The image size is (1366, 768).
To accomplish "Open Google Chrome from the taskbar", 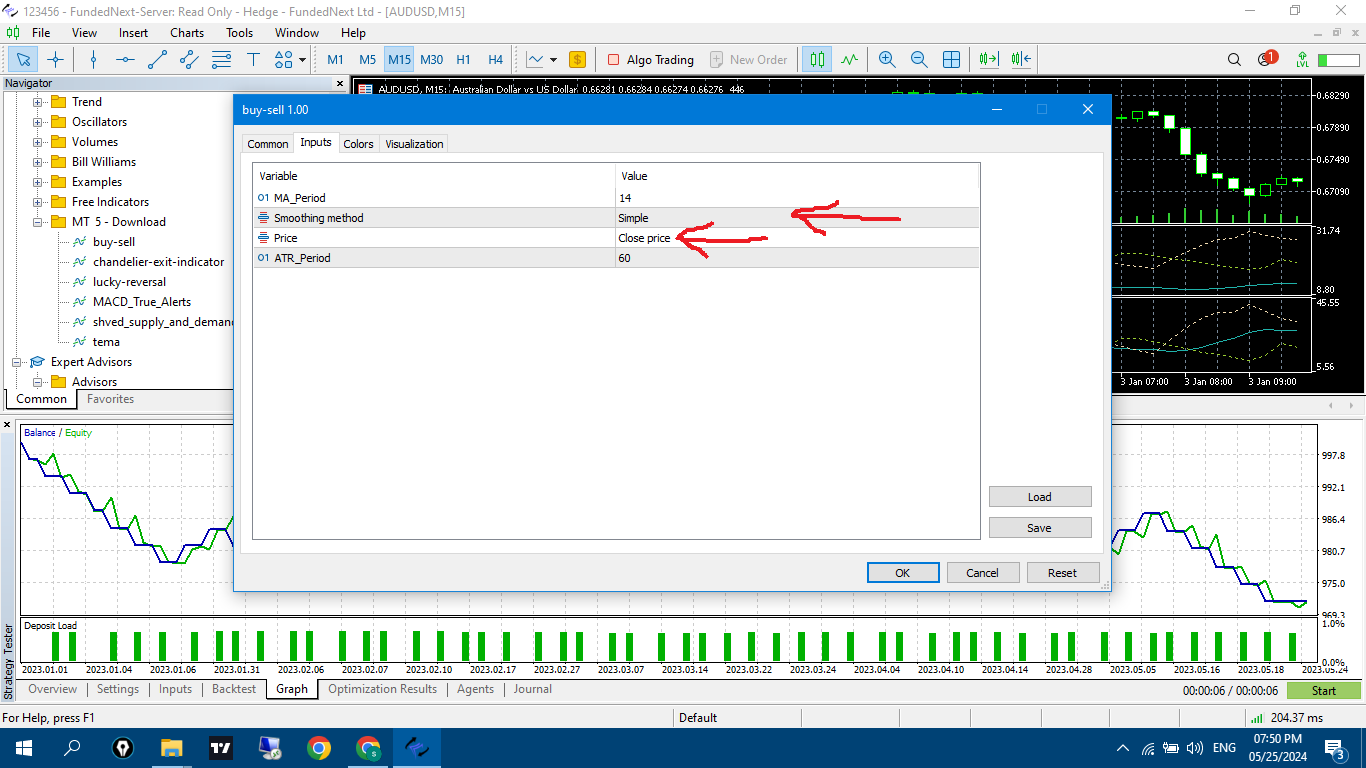I will click(319, 748).
